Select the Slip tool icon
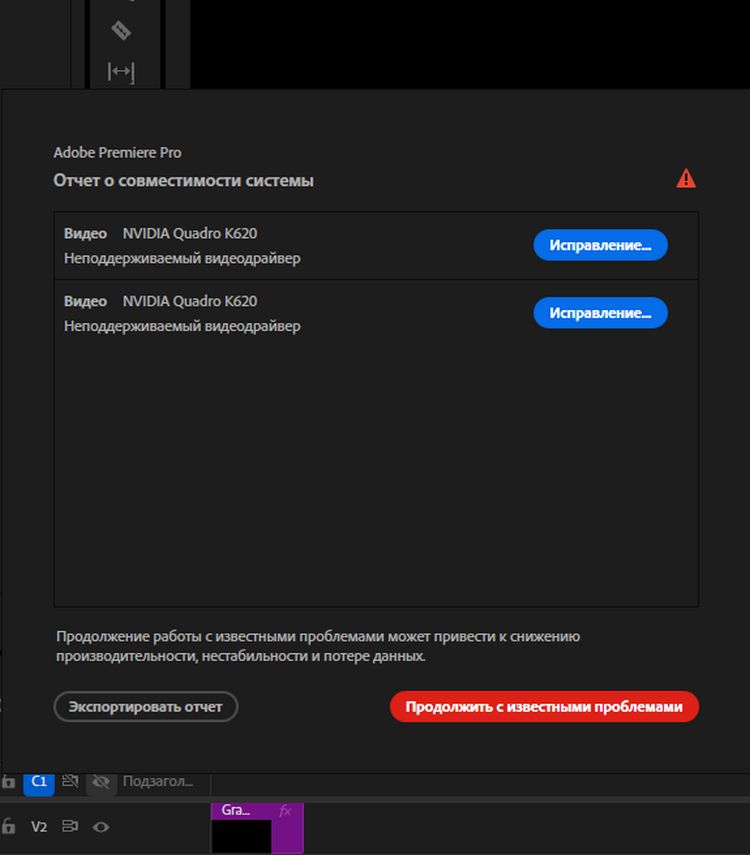The height and width of the screenshot is (855, 750). coord(121,71)
